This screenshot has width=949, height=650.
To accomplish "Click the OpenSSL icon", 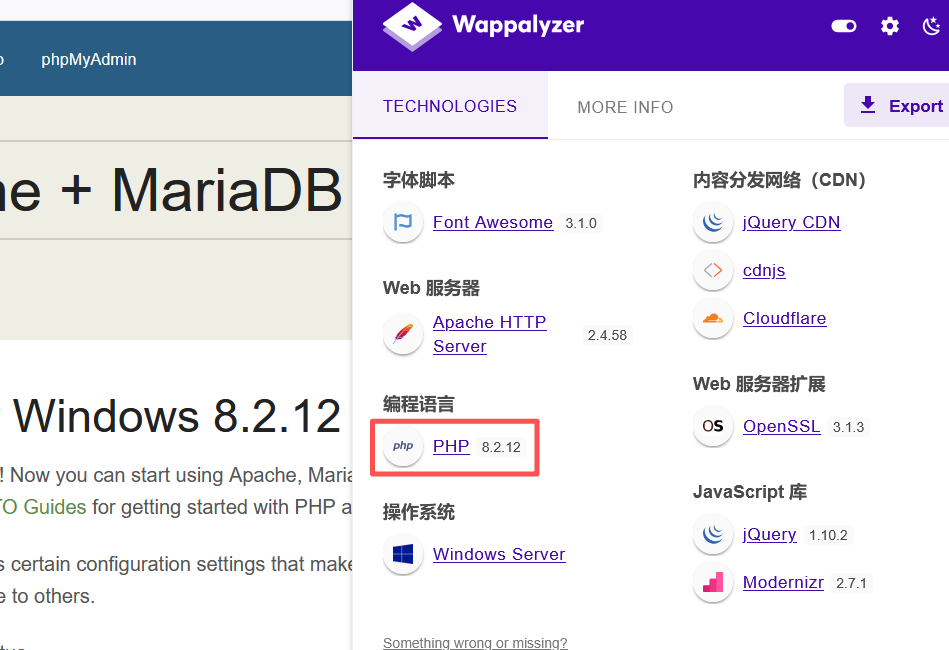I will click(713, 426).
